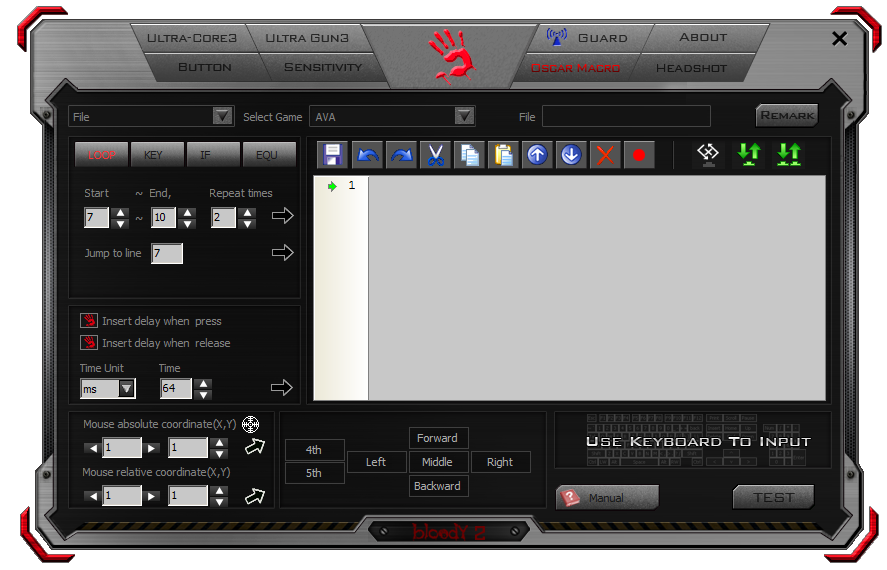The height and width of the screenshot is (570, 887).
Task: Undo the last macro edit
Action: [368, 155]
